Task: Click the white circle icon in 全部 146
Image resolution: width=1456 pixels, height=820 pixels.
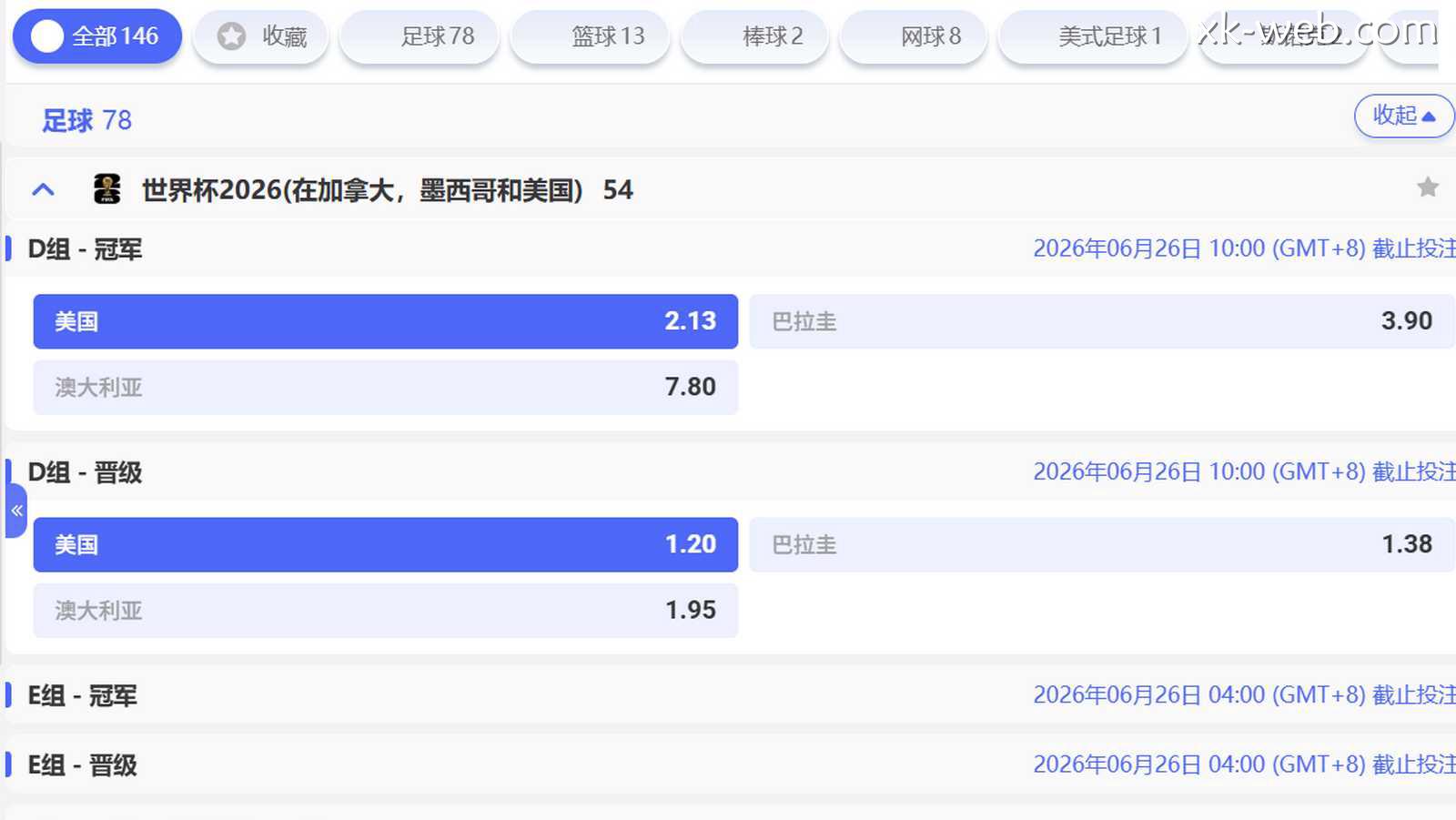Action: click(46, 36)
